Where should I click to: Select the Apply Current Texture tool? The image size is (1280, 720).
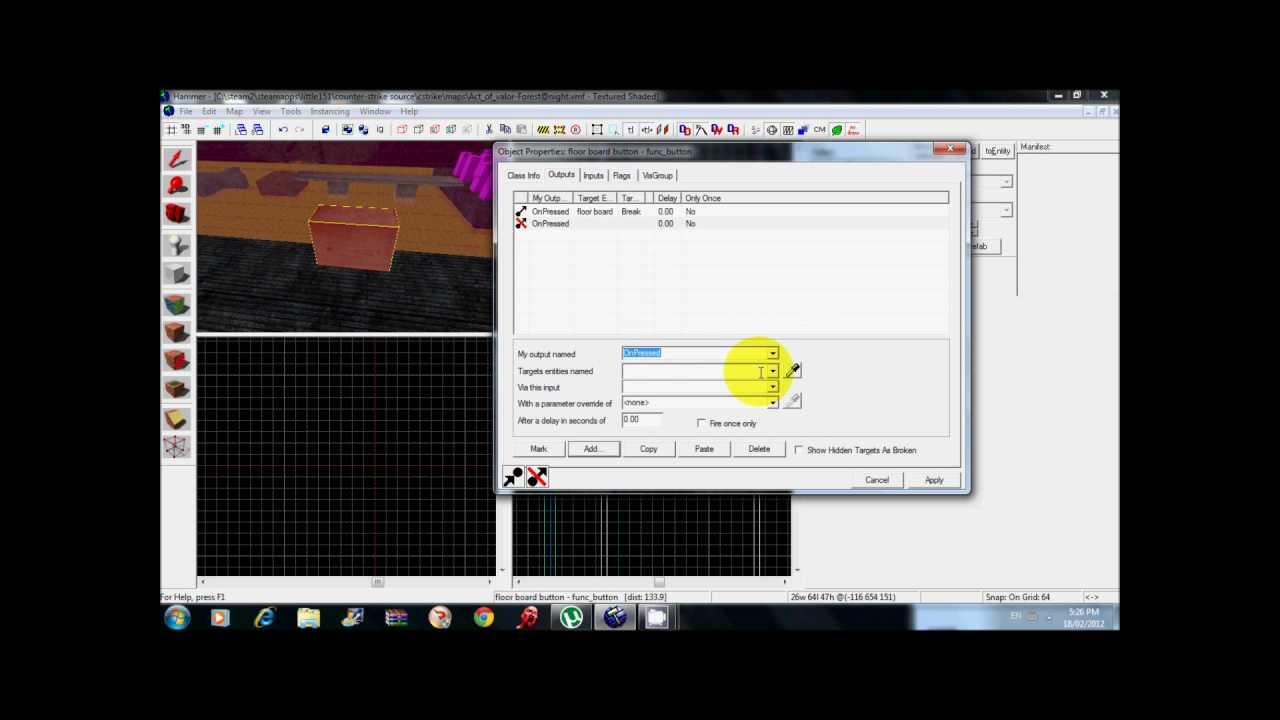177,332
